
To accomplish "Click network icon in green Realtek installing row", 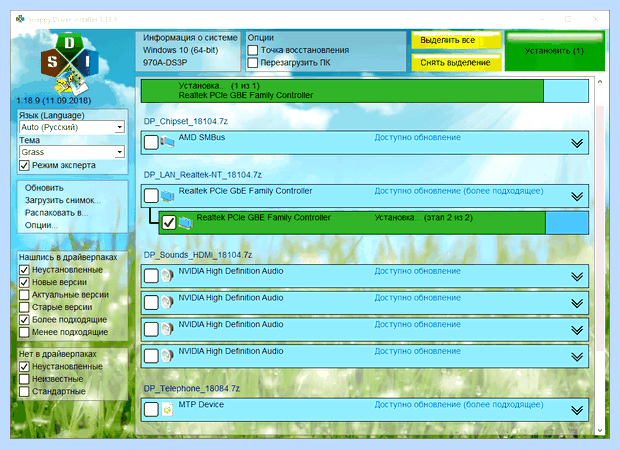I will [185, 222].
